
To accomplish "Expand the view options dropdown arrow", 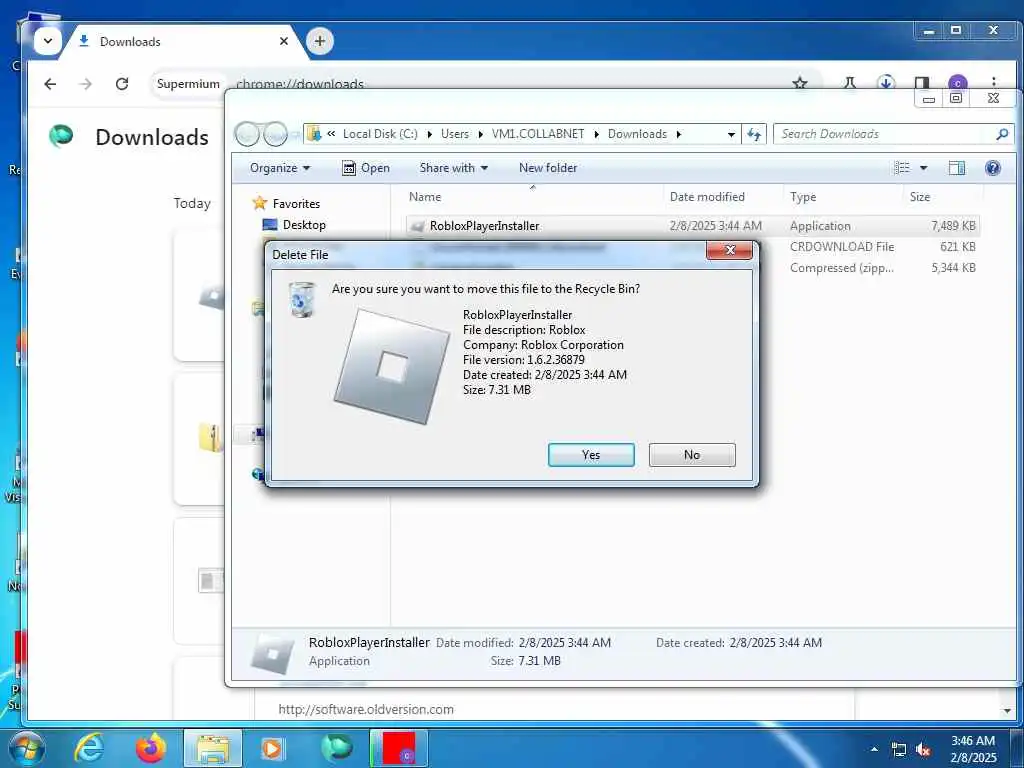I will (x=923, y=168).
